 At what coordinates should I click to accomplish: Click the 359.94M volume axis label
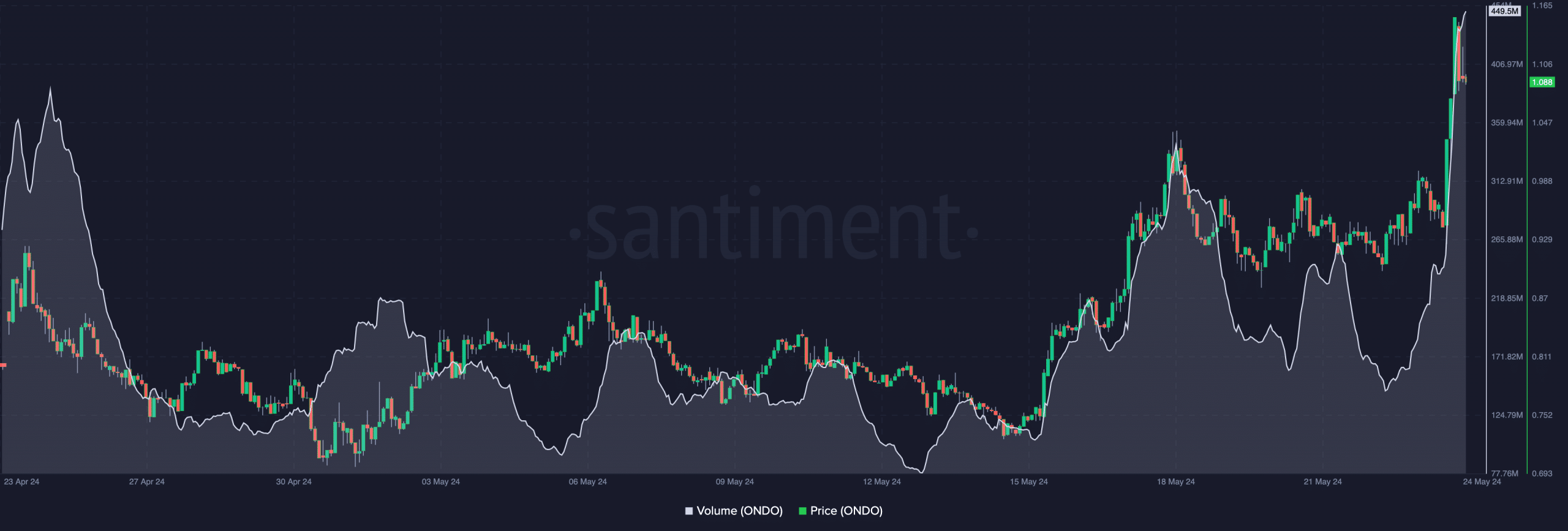pyautogui.click(x=1507, y=123)
